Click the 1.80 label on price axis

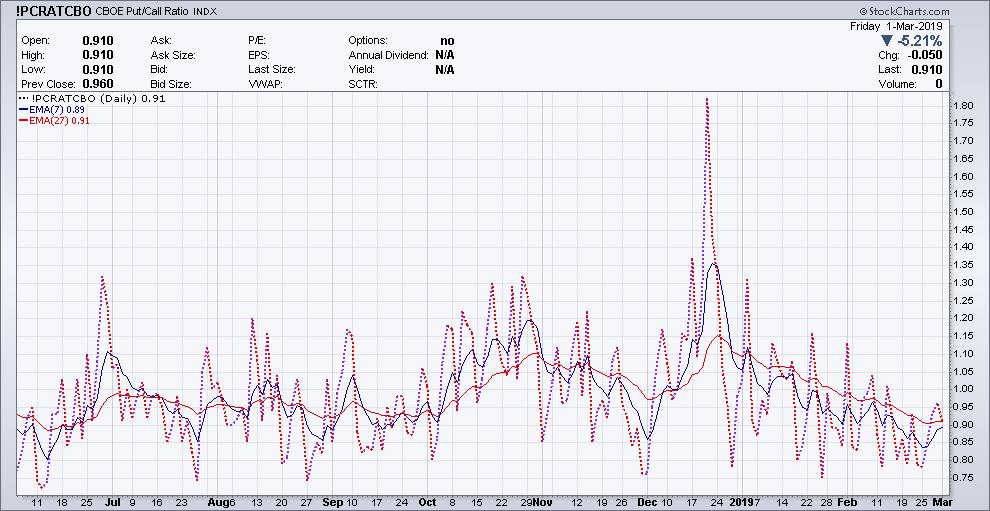963,106
